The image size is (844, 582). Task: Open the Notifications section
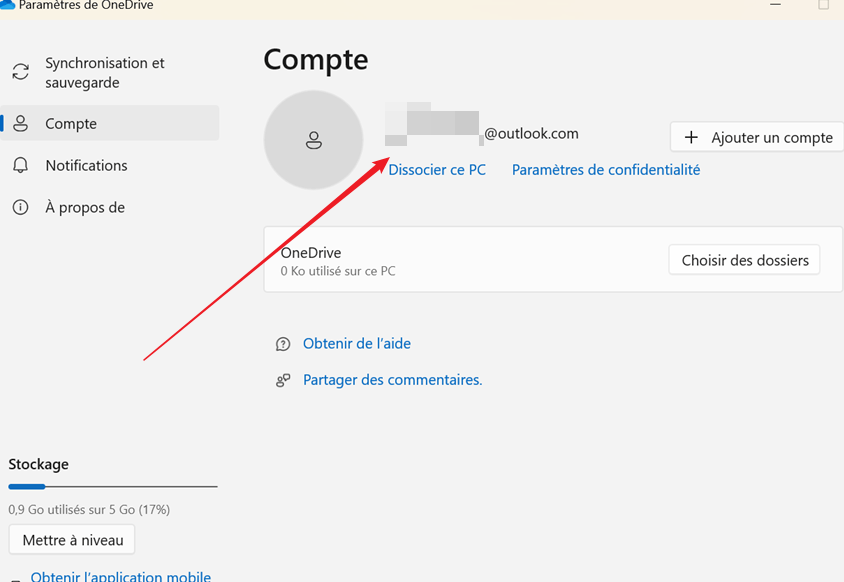(x=110, y=165)
